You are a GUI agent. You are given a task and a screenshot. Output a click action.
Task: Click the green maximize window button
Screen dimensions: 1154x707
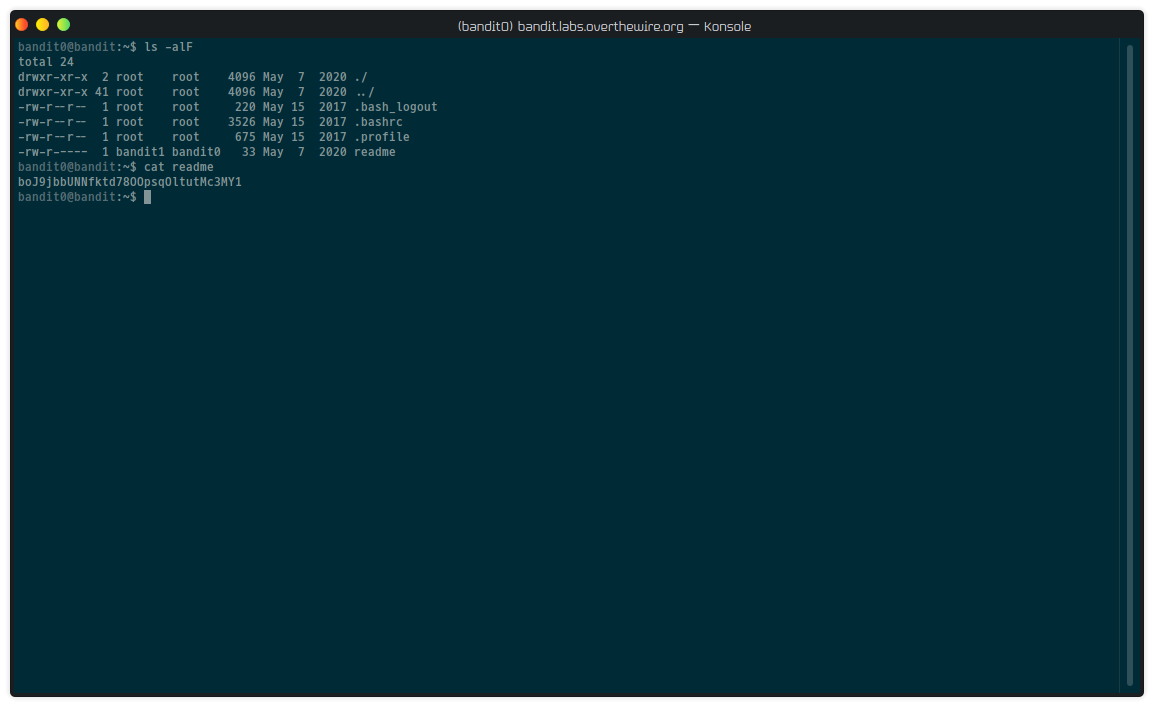tap(64, 25)
